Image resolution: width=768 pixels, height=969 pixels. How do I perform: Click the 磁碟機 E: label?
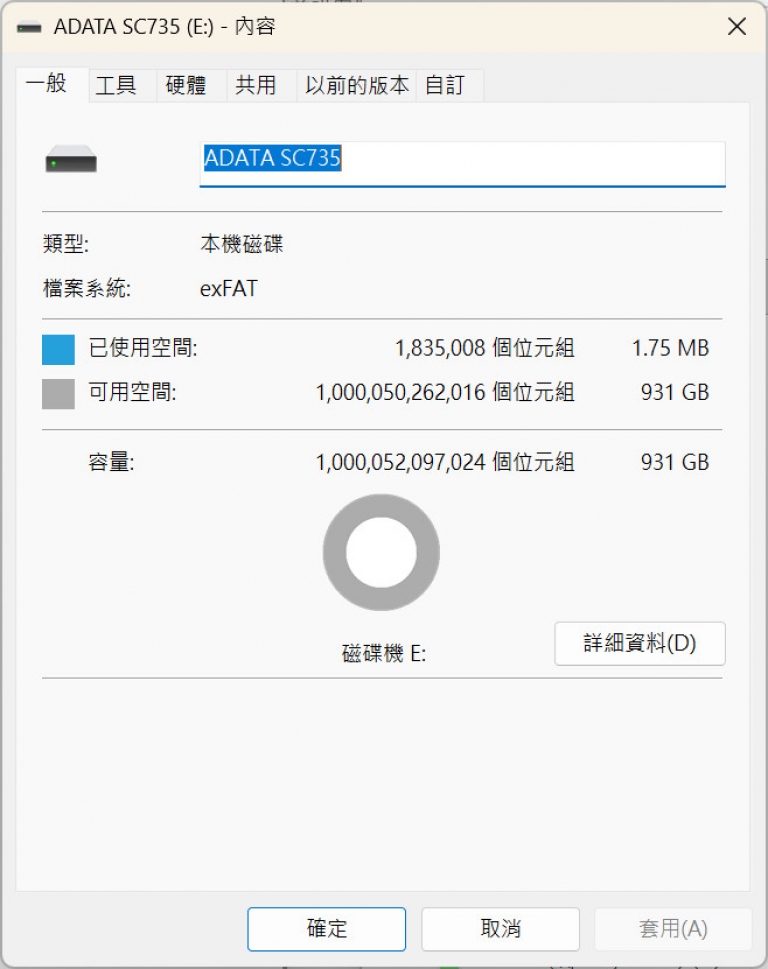tap(384, 654)
